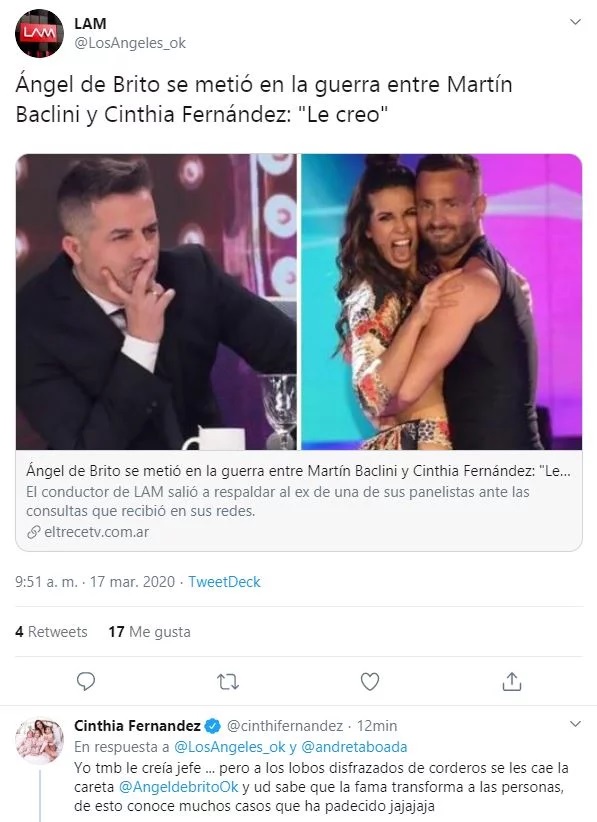Screen dimensions: 597x822
Task: Open the @andretaboada mention link
Action: tap(354, 747)
